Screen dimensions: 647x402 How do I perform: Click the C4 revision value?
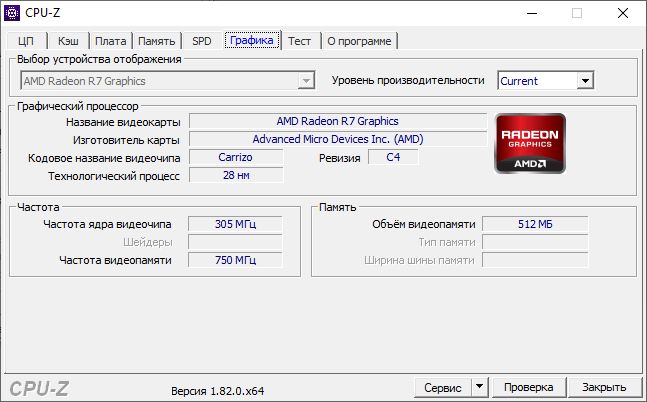(393, 157)
